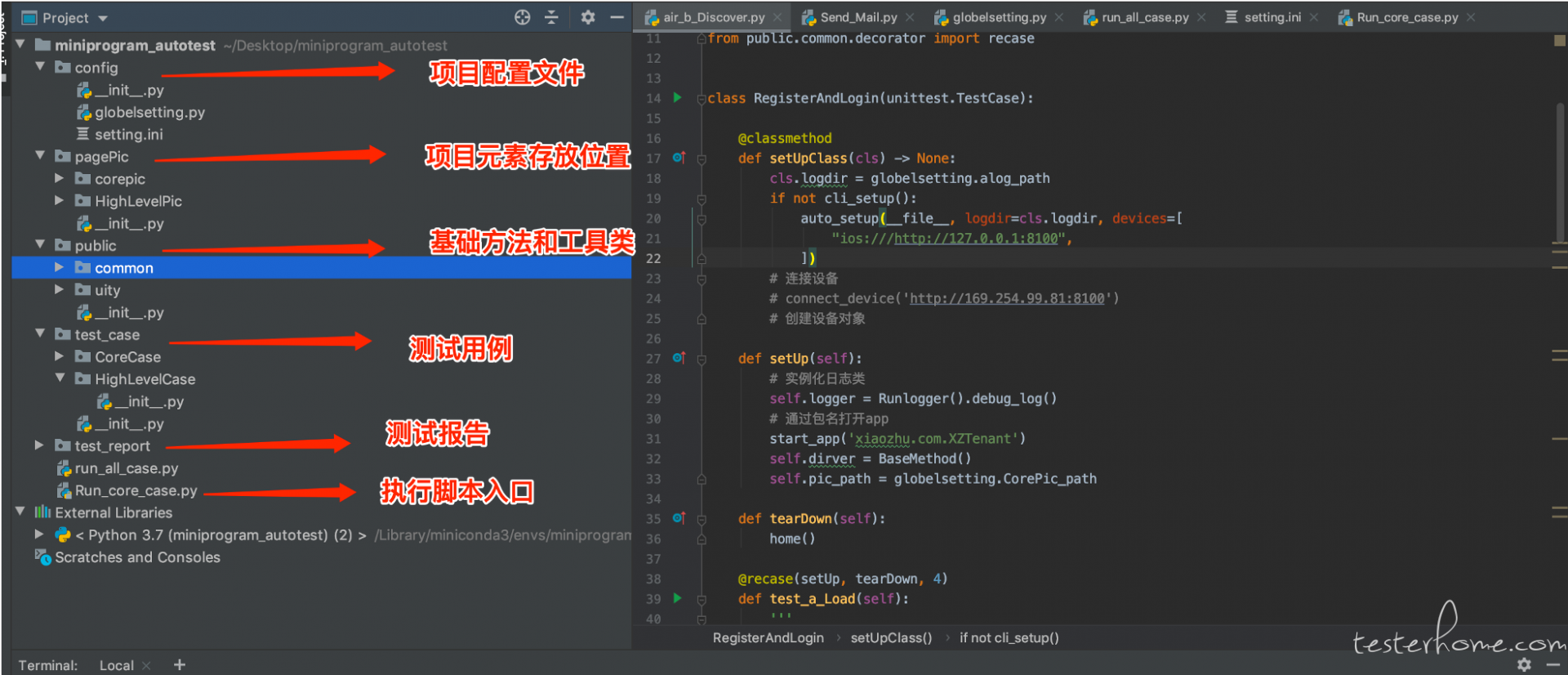Collapse the test_case folder
Image resolution: width=1568 pixels, height=675 pixels.
(x=39, y=333)
